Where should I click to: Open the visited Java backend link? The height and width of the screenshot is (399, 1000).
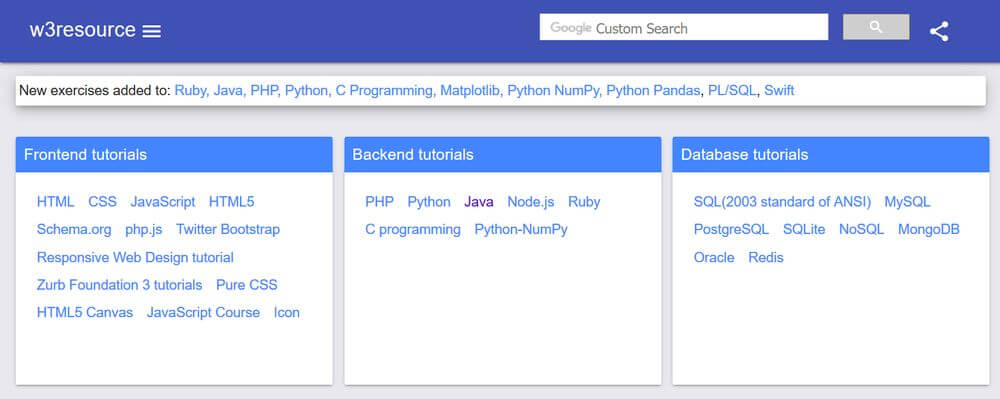(479, 202)
